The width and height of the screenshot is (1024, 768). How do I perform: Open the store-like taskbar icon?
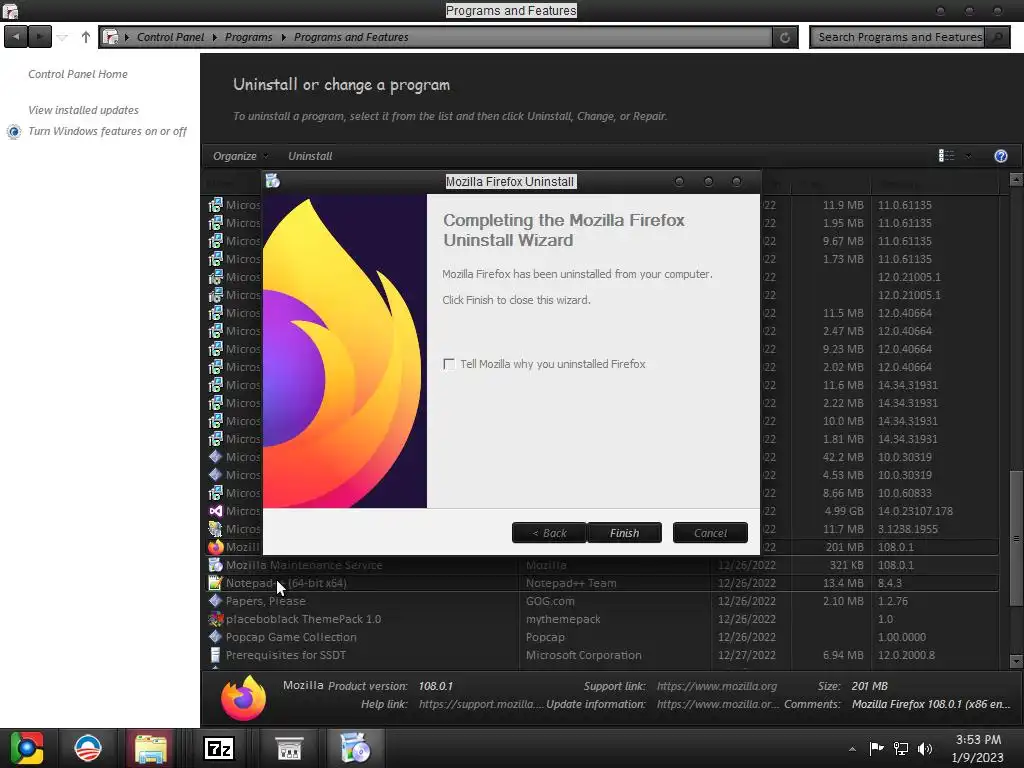tap(289, 748)
